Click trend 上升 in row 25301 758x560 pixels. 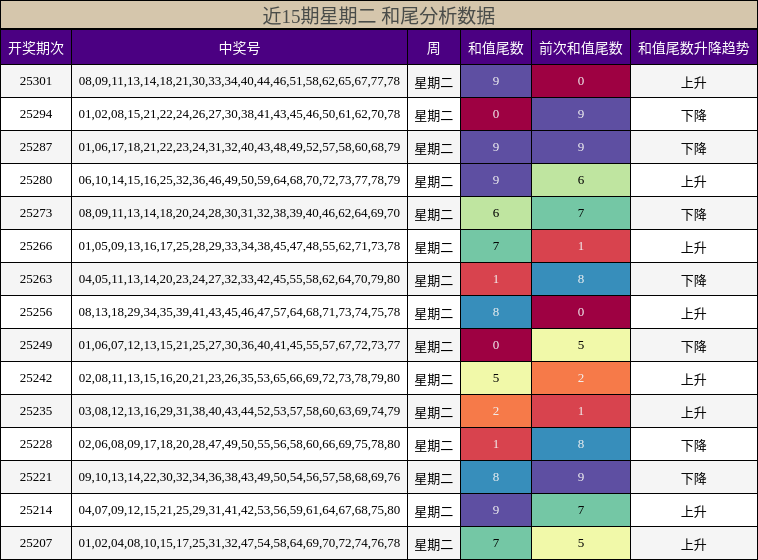click(694, 83)
